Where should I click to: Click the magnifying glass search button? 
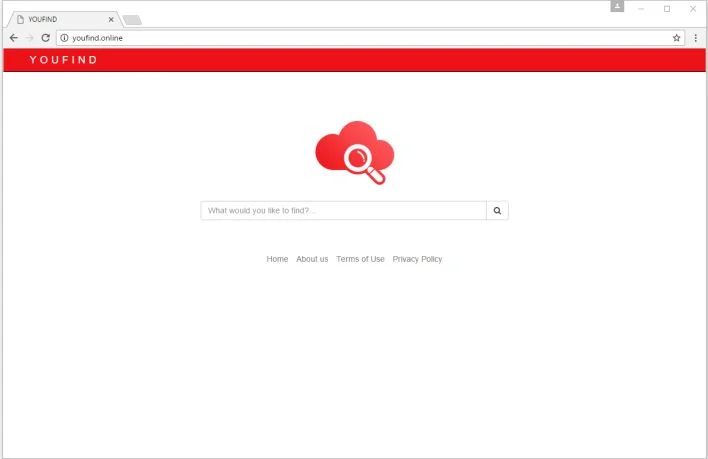pos(497,210)
